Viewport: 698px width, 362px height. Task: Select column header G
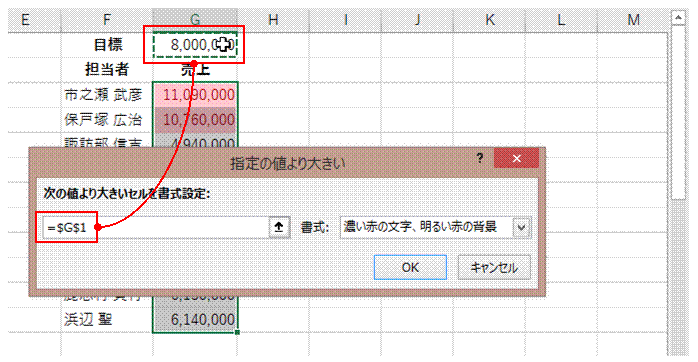click(x=195, y=20)
